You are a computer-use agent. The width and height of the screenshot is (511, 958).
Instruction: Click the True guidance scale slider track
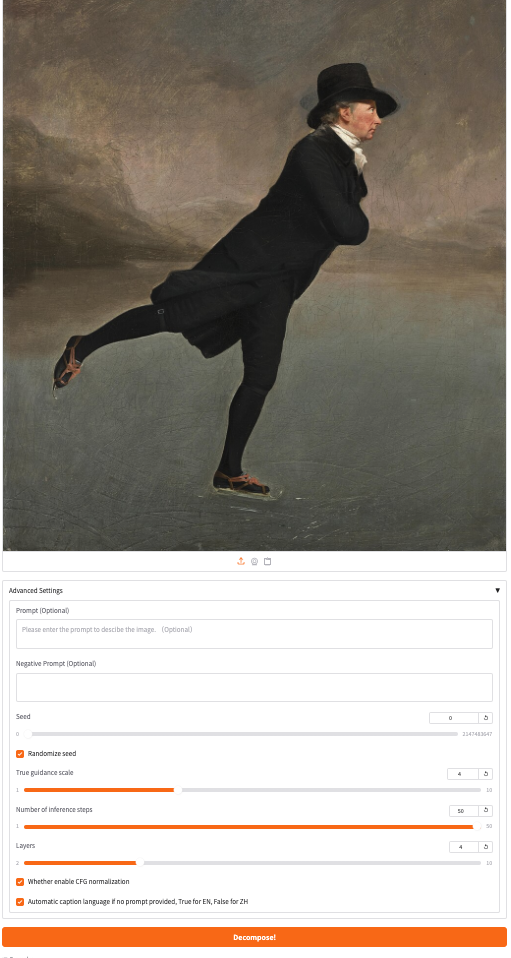(254, 790)
